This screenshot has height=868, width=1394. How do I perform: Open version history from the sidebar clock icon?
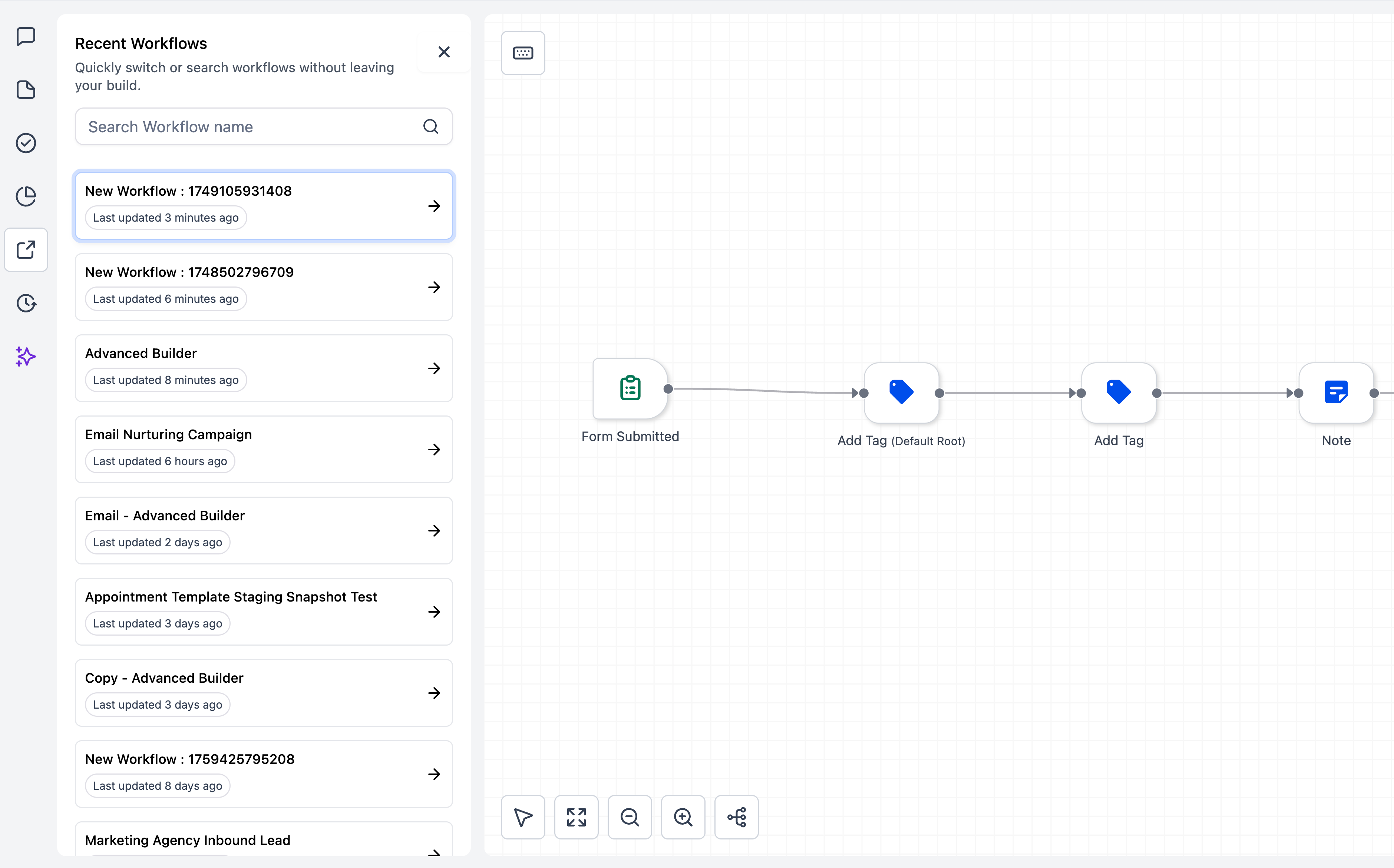tap(26, 303)
